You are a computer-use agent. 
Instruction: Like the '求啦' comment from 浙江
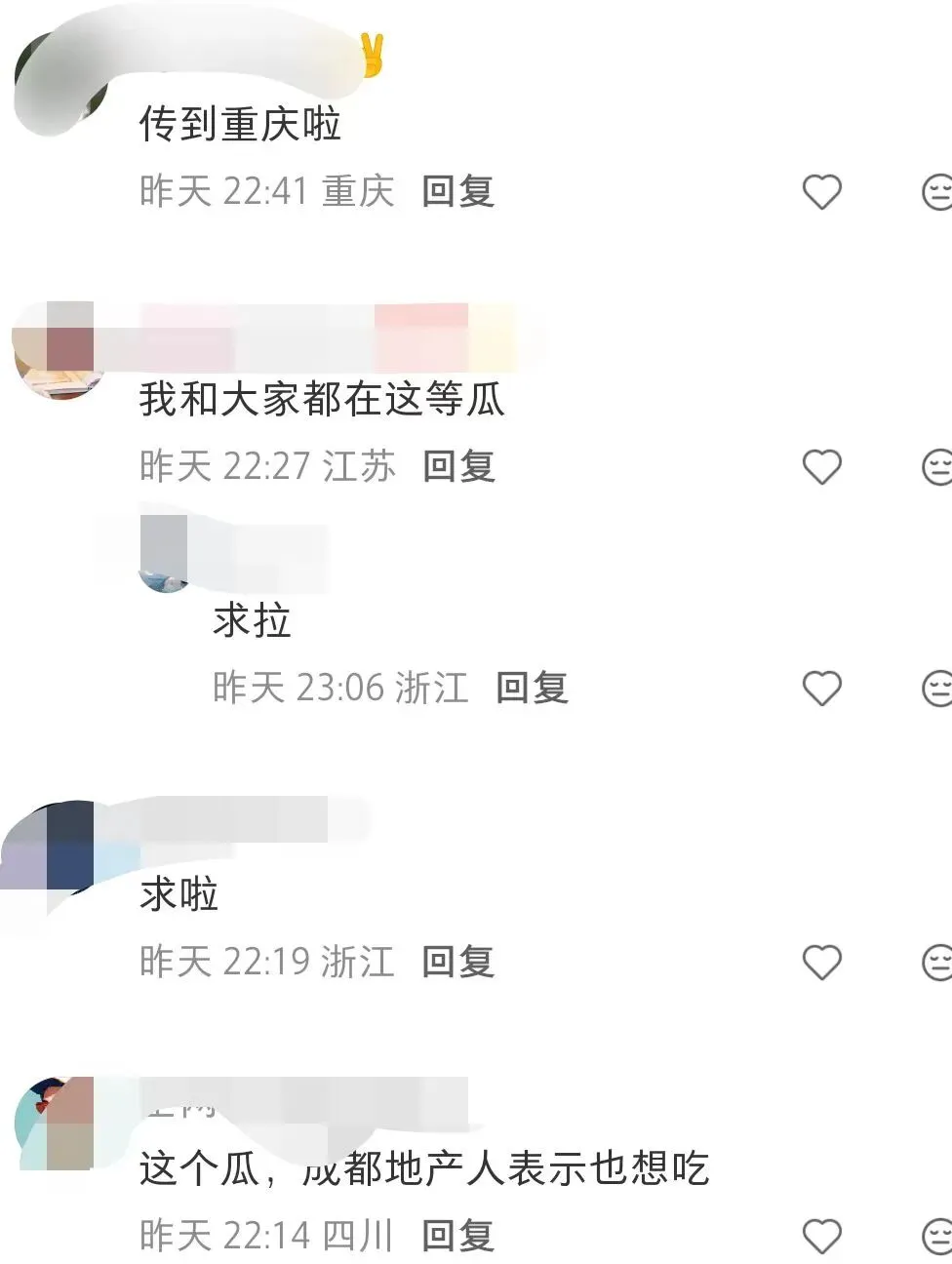click(821, 962)
